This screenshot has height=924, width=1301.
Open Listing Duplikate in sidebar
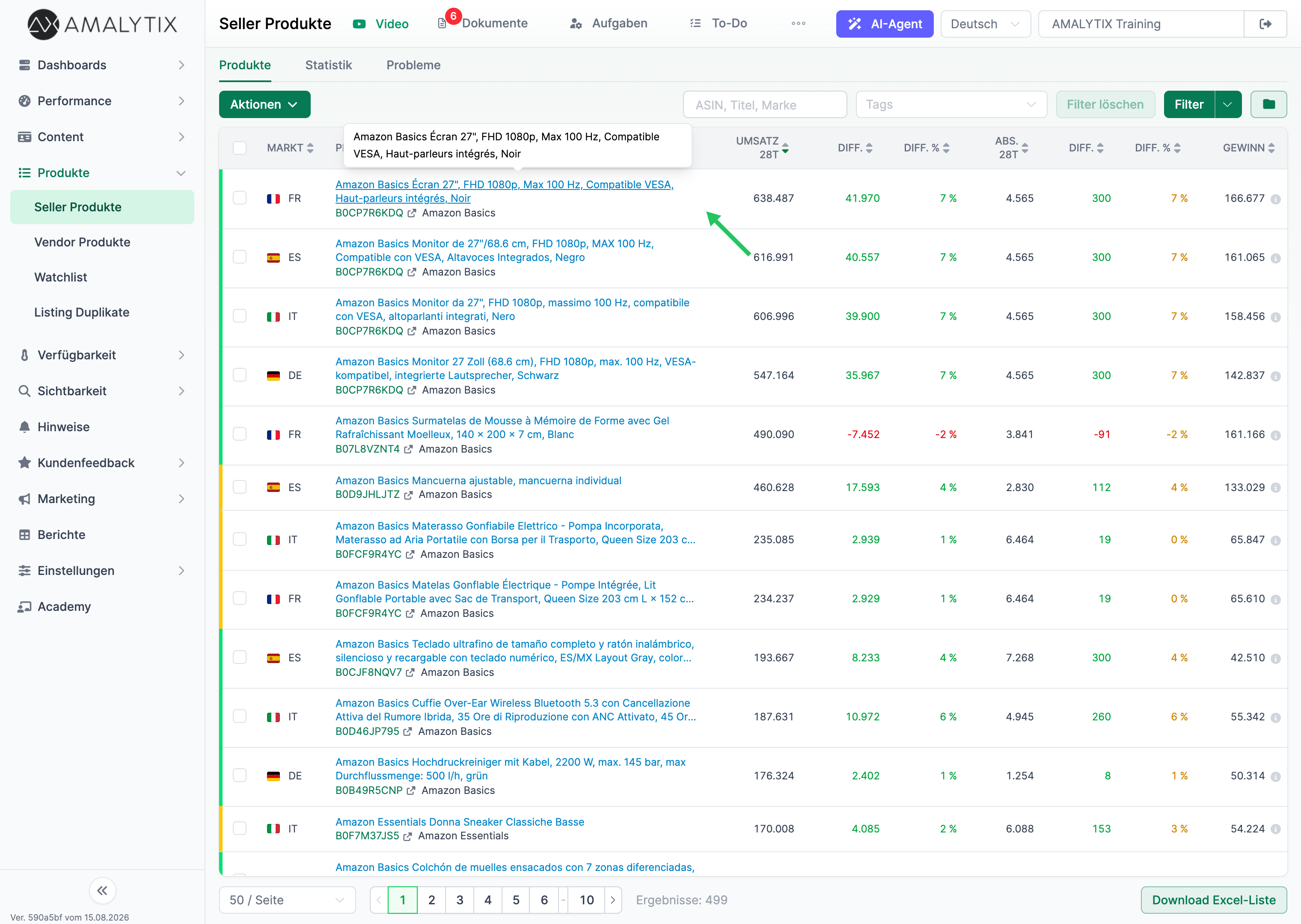[102, 312]
